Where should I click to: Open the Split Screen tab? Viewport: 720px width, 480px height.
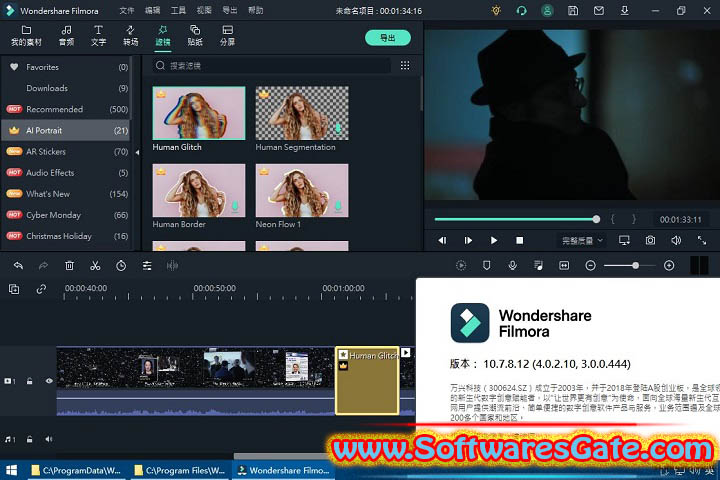coord(227,36)
